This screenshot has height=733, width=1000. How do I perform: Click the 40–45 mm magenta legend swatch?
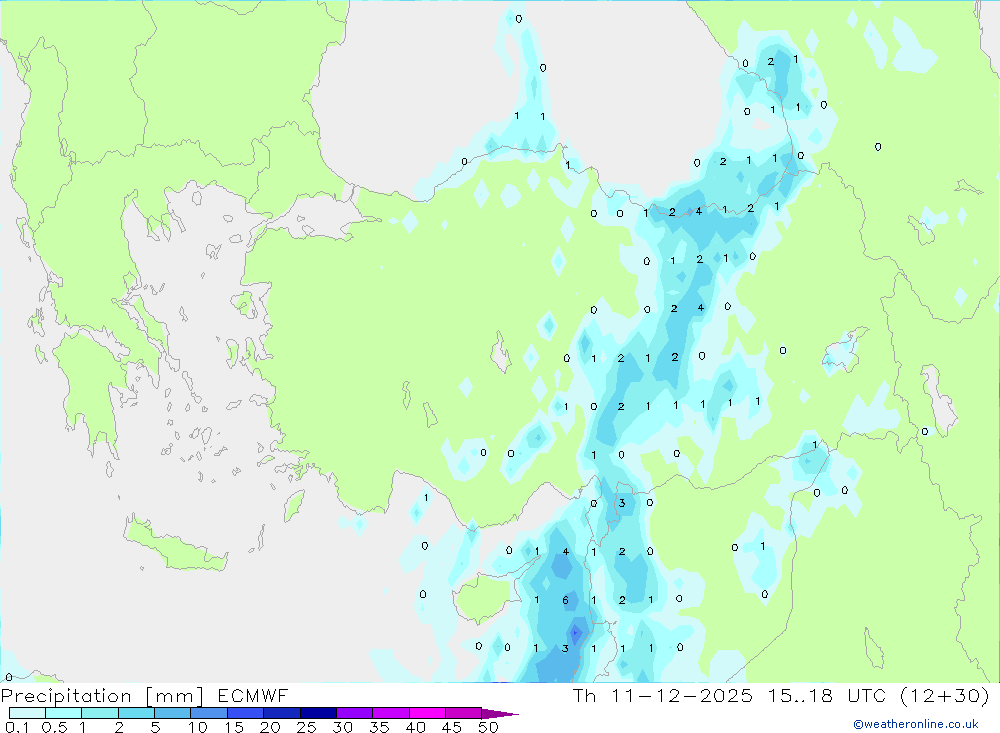[427, 713]
